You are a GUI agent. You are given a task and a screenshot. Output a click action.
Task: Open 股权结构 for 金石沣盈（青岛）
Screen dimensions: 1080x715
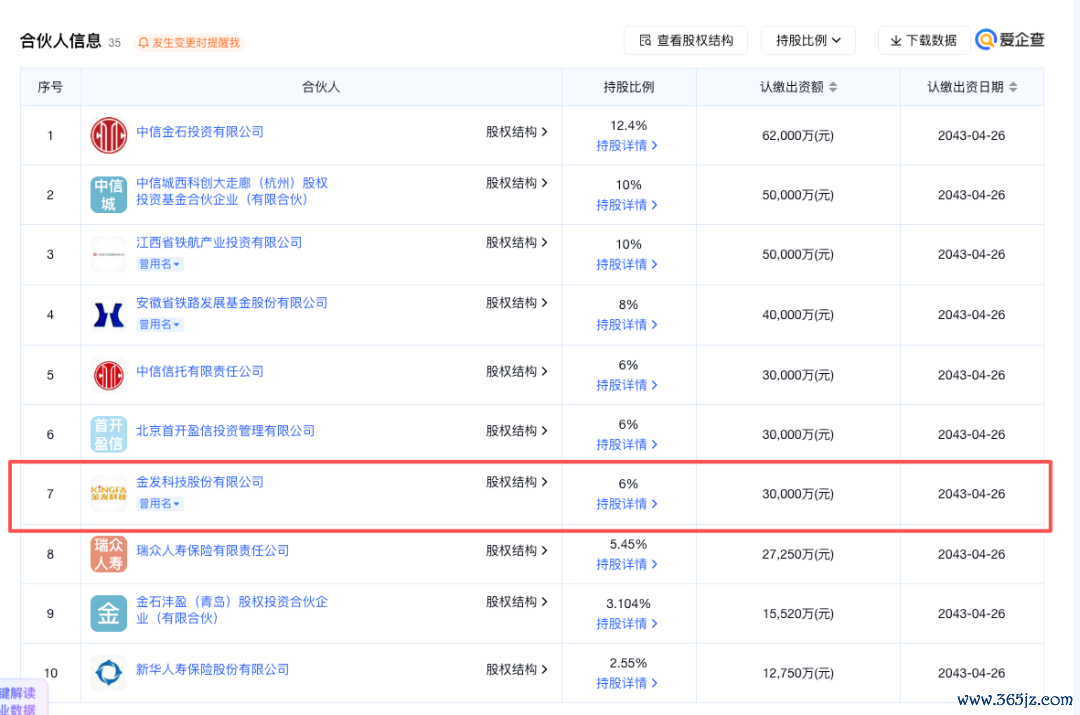517,601
